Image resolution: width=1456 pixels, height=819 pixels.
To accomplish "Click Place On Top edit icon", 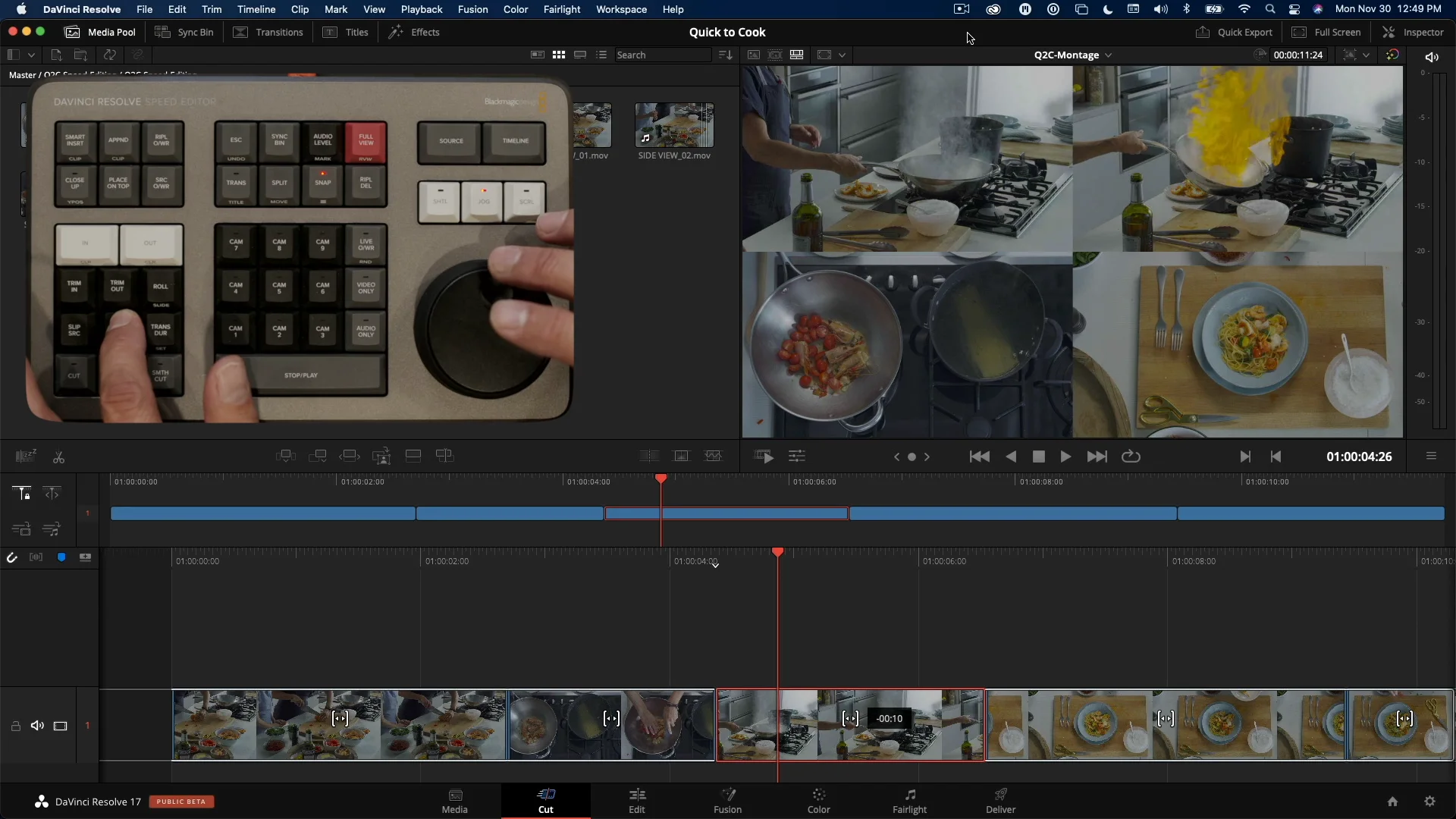I will (x=413, y=456).
